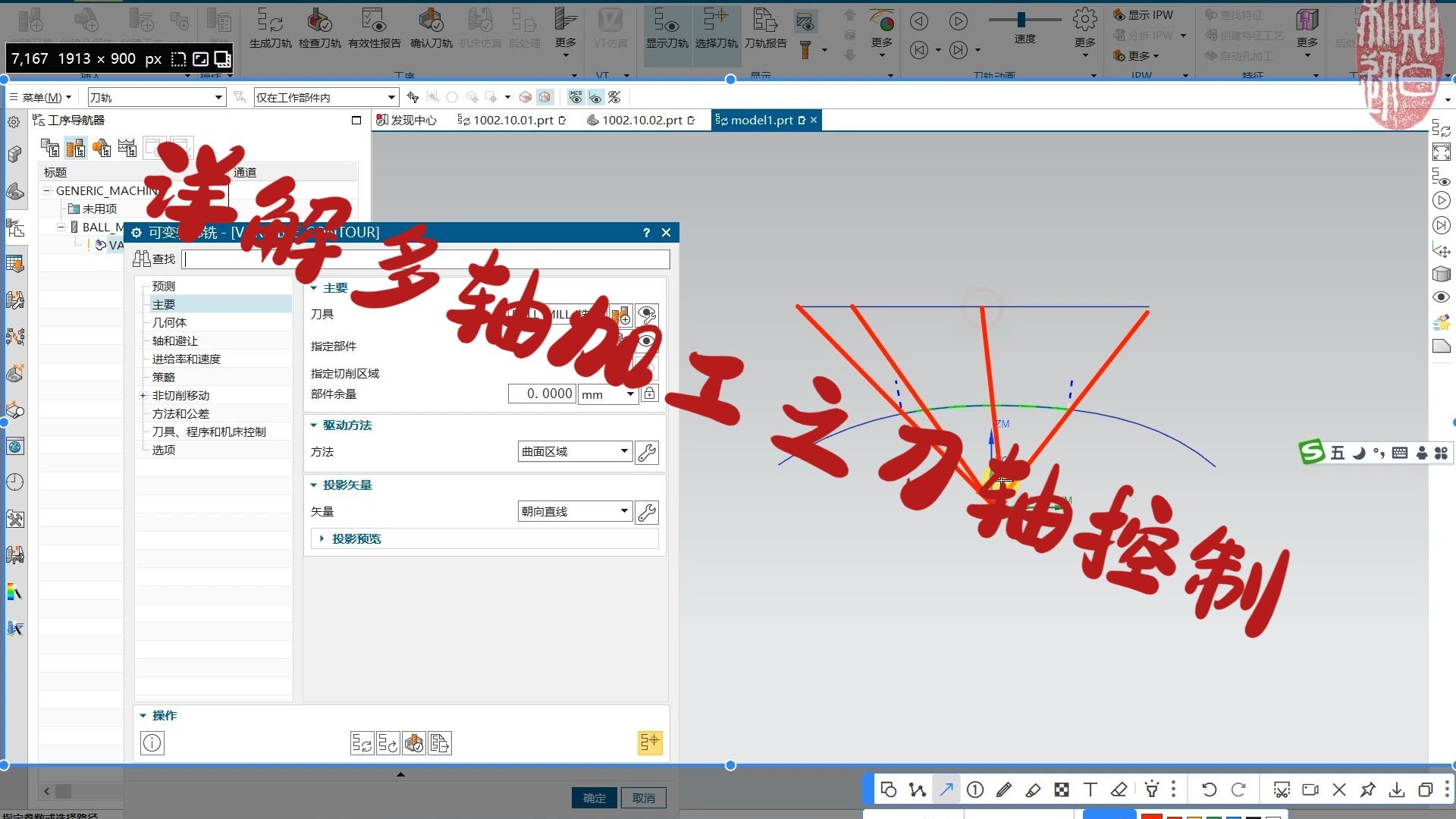Image resolution: width=1456 pixels, height=819 pixels.
Task: Select the pencil drawing tool in annotation toolbar
Action: (1003, 789)
